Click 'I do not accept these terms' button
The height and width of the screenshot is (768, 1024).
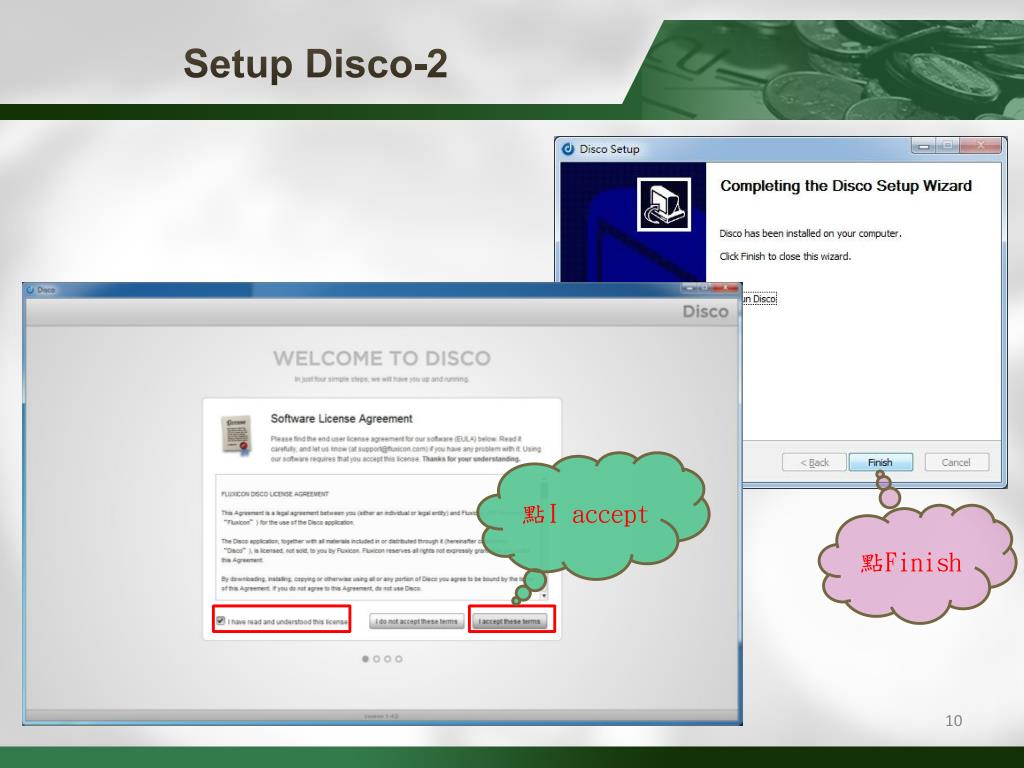tap(417, 621)
